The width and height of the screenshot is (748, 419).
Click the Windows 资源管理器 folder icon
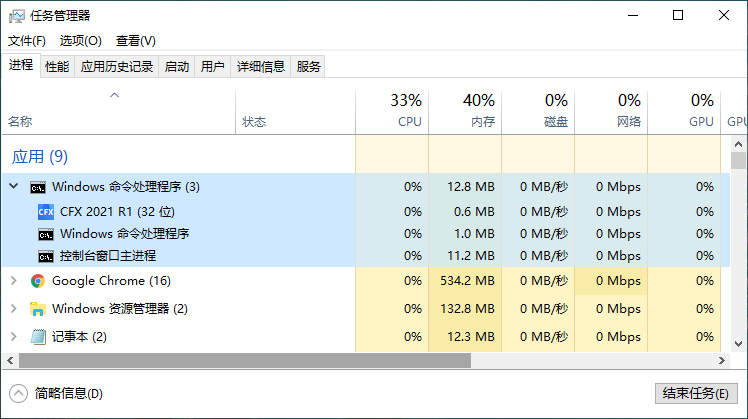click(38, 309)
